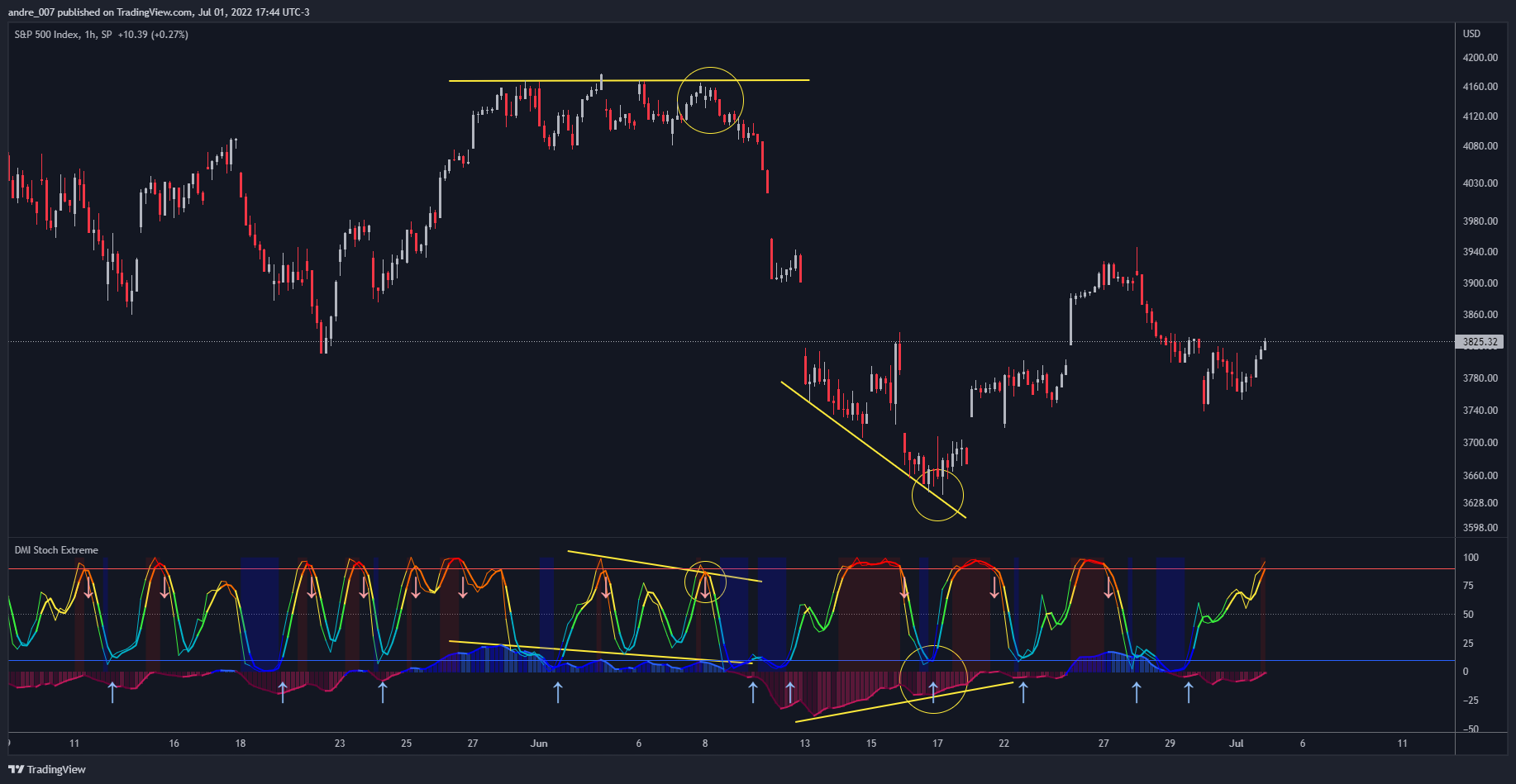Click the 3740.00 price axis label

1480,411
